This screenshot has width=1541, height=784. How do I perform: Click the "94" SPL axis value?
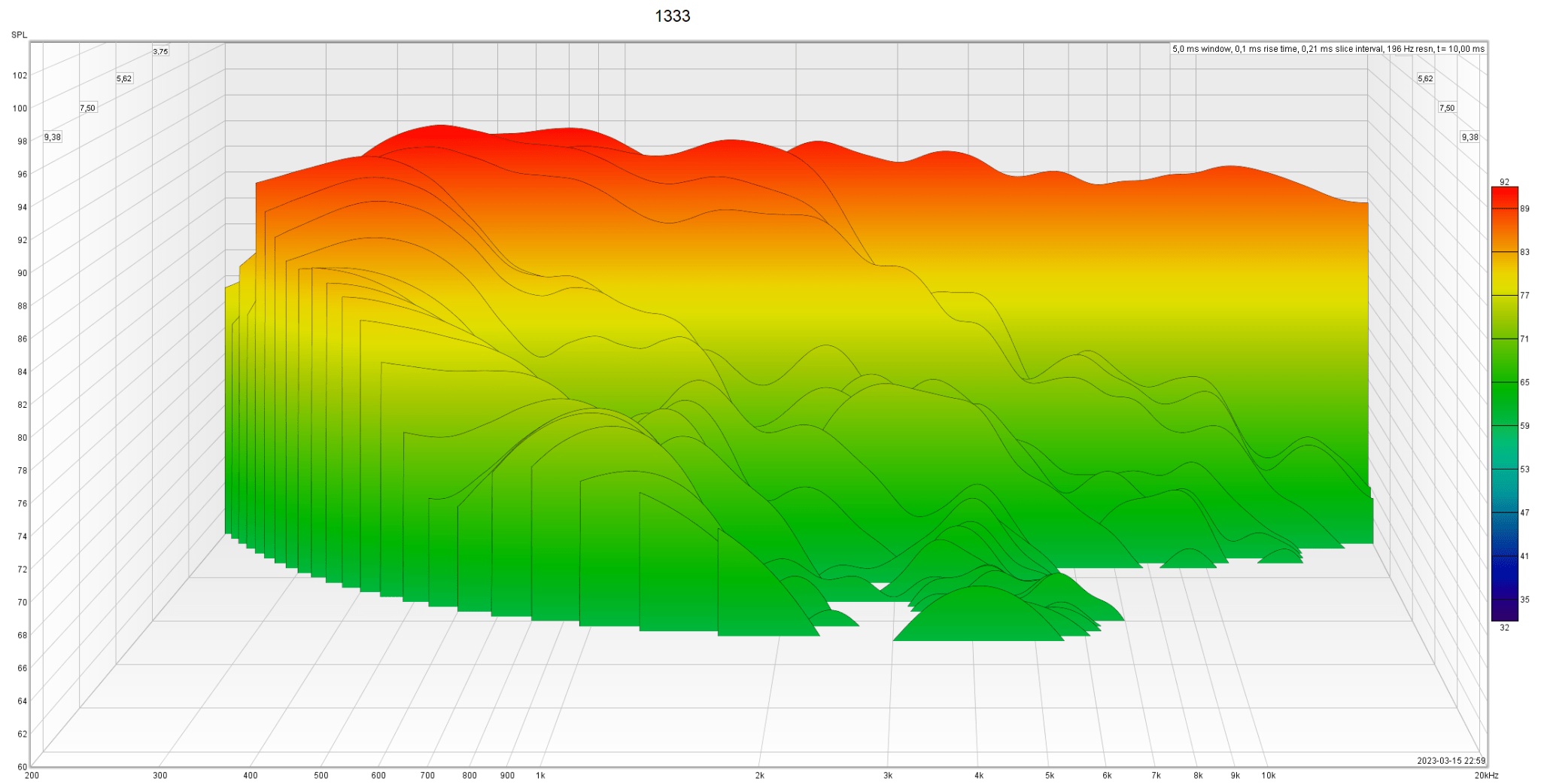coord(22,207)
